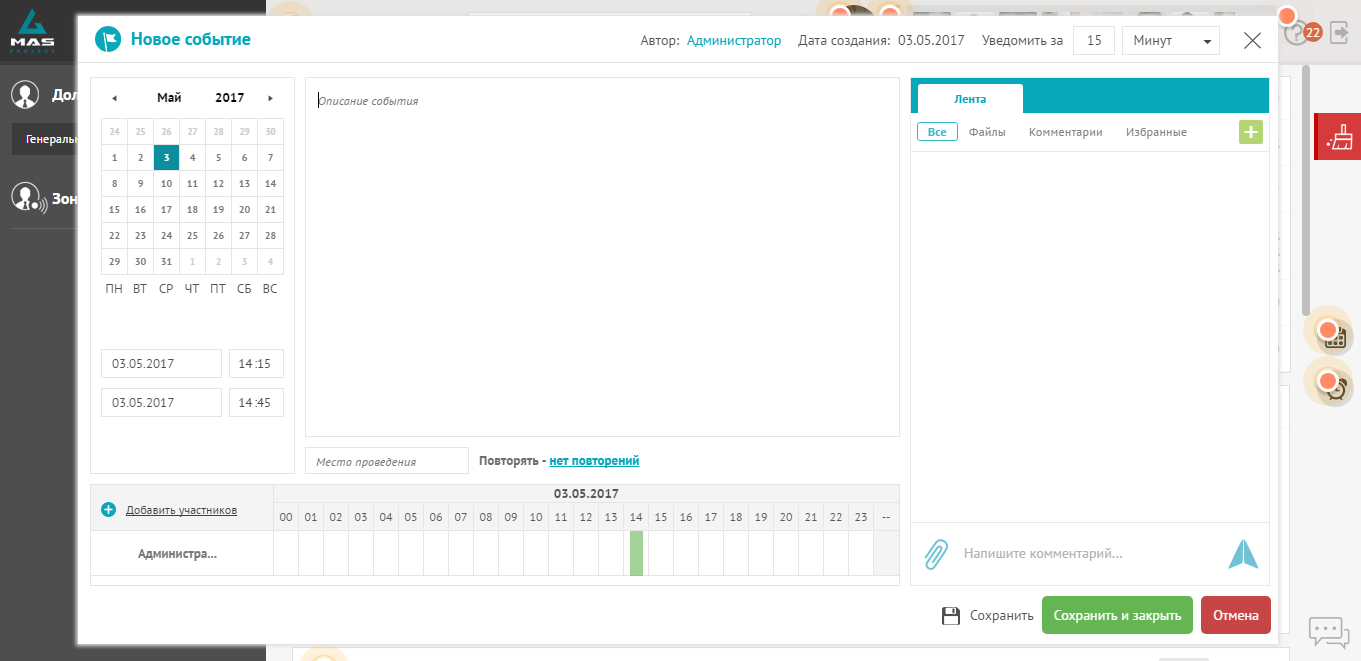
Task: Click the end time field 14:45
Action: coord(256,403)
